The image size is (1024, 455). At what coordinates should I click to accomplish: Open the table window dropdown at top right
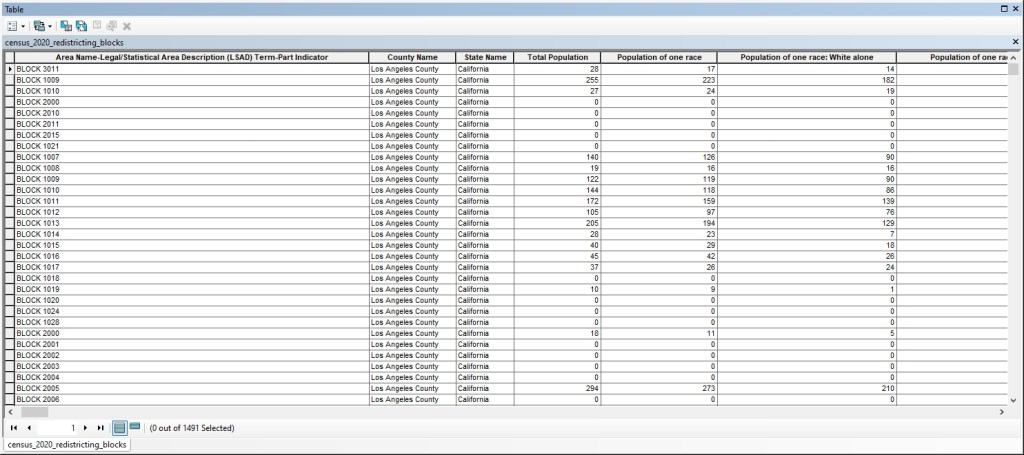pos(1003,9)
